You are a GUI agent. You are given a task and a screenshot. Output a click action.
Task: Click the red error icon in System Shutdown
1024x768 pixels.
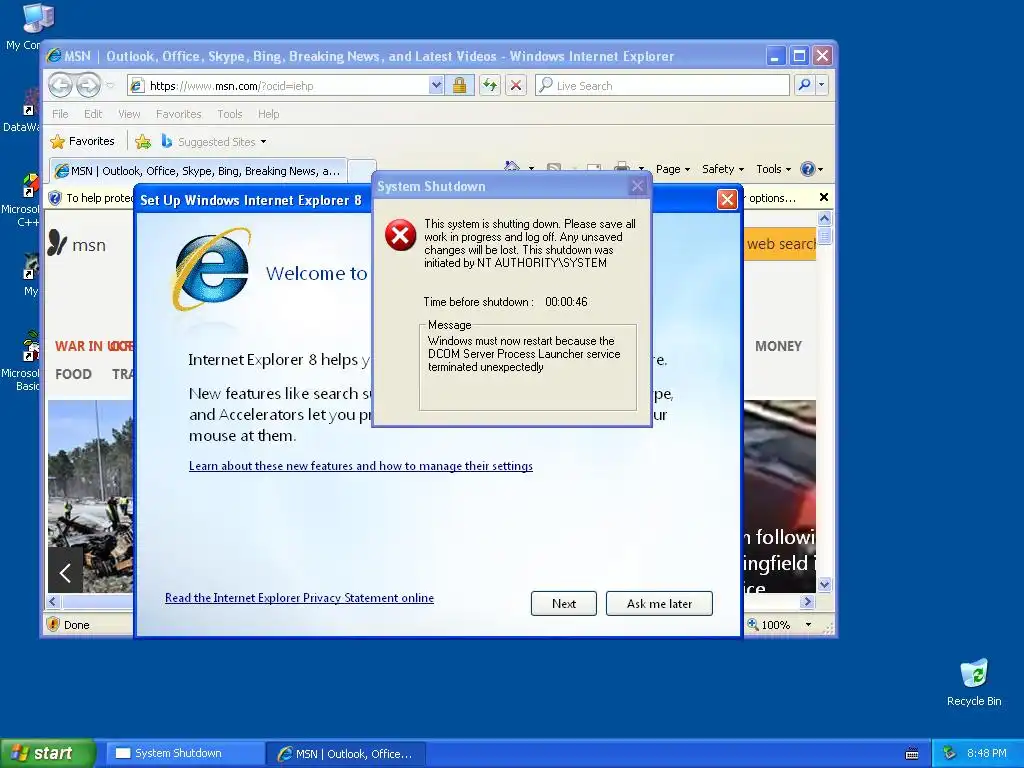(x=400, y=235)
